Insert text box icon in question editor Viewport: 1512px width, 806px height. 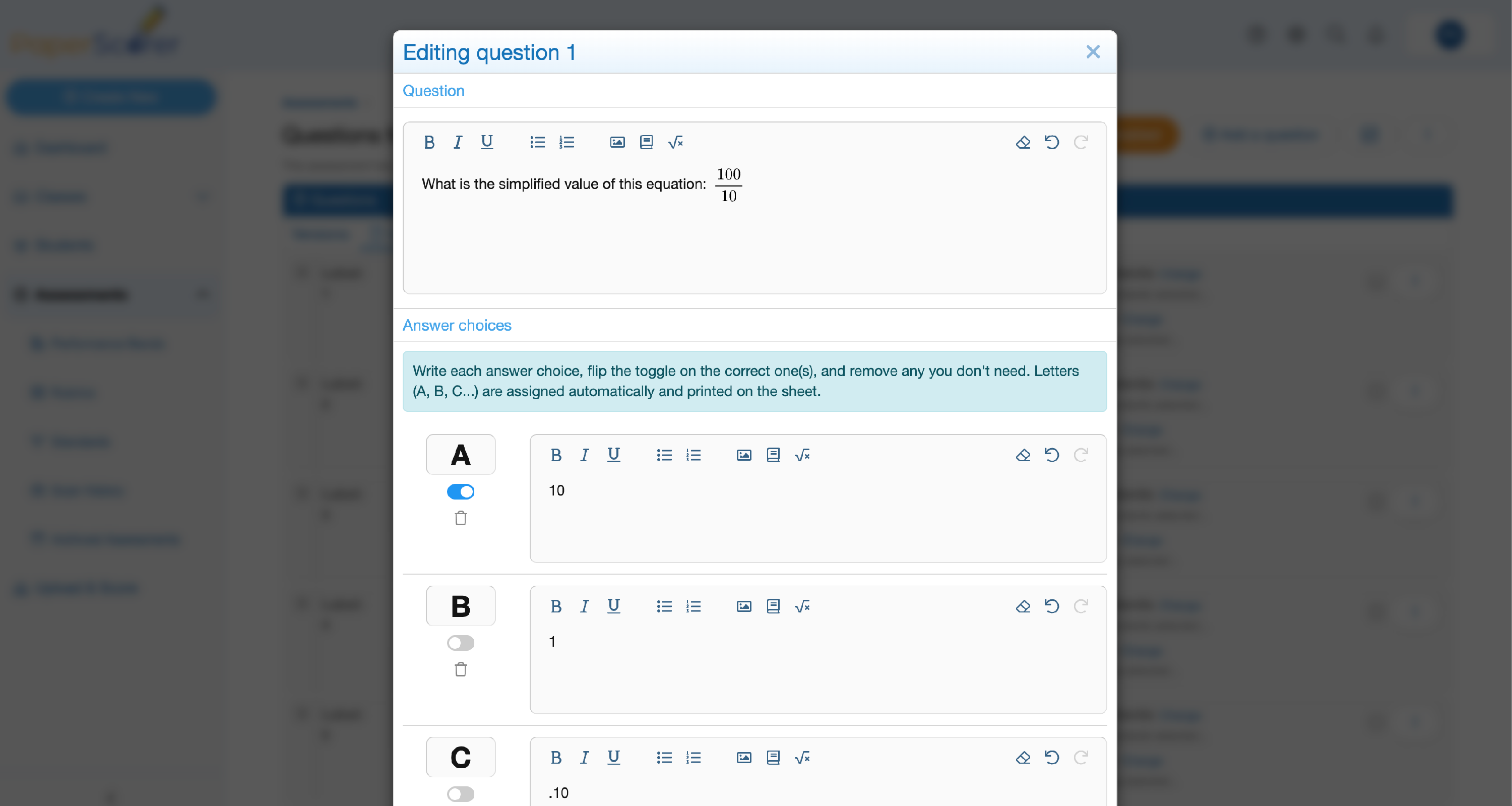646,142
